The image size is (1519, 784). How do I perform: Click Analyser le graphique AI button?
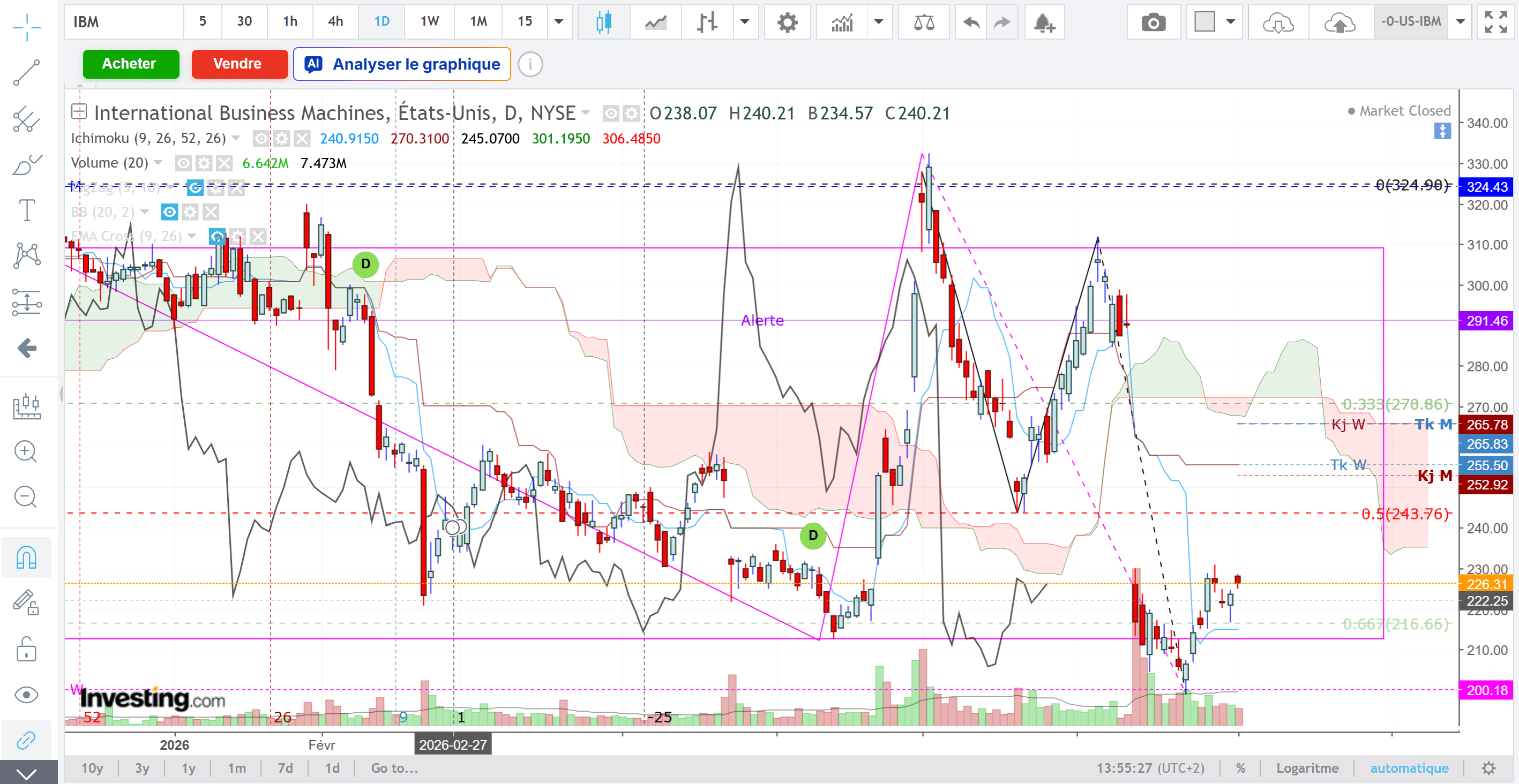pyautogui.click(x=401, y=64)
